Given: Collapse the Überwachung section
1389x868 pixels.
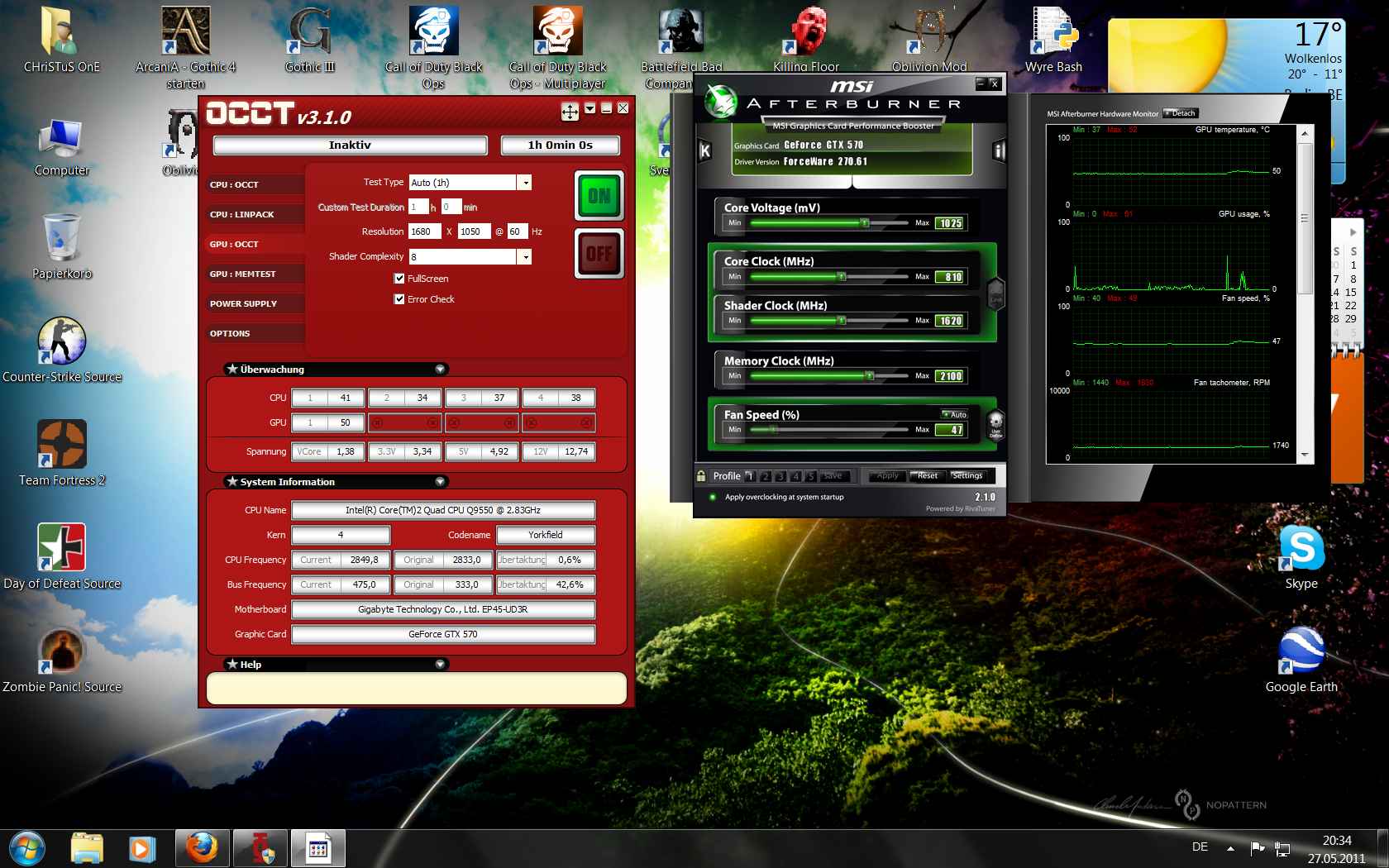Looking at the screenshot, I should pyautogui.click(x=440, y=370).
